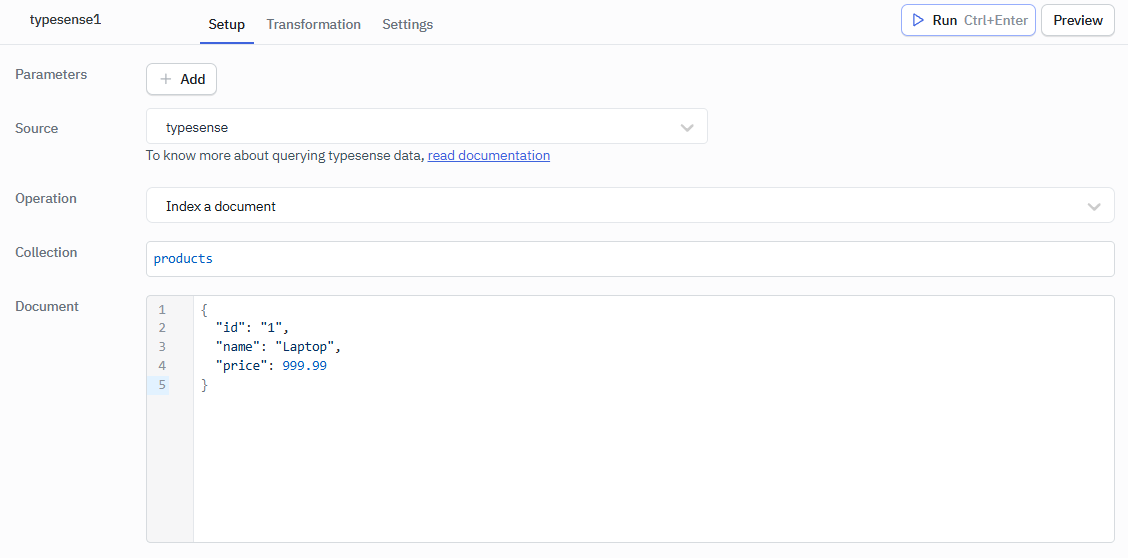Click the plus icon to add parameter
Image resolution: width=1128 pixels, height=558 pixels.
[x=166, y=79]
